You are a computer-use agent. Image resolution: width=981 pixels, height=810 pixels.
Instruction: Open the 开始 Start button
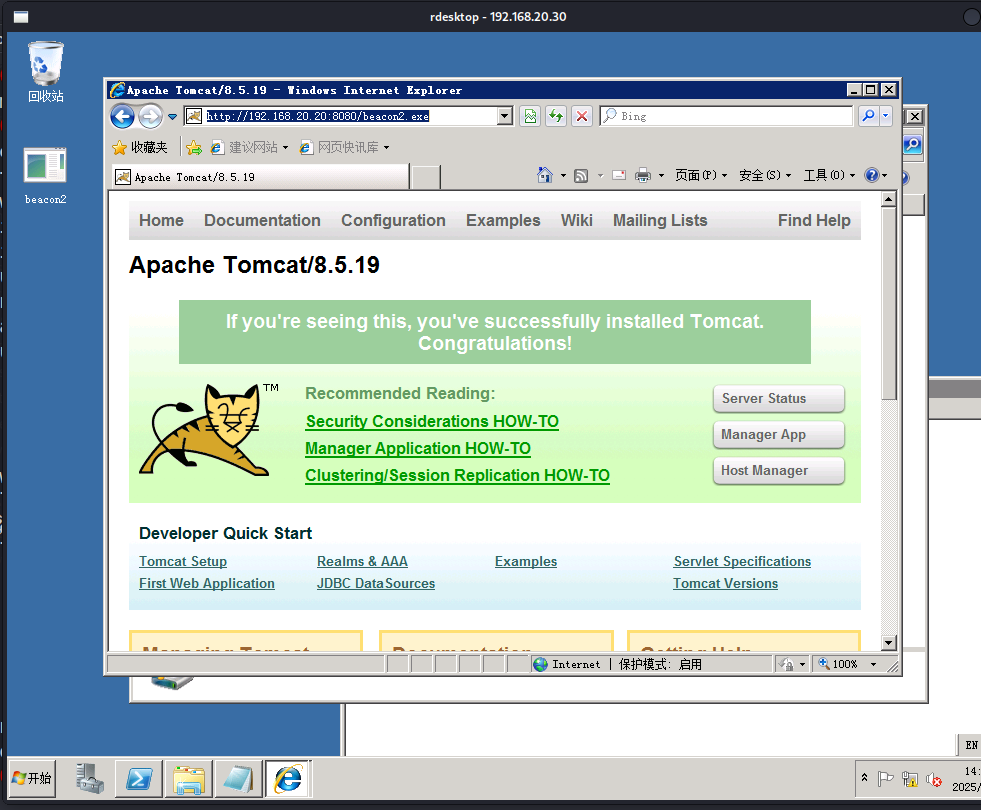32,779
